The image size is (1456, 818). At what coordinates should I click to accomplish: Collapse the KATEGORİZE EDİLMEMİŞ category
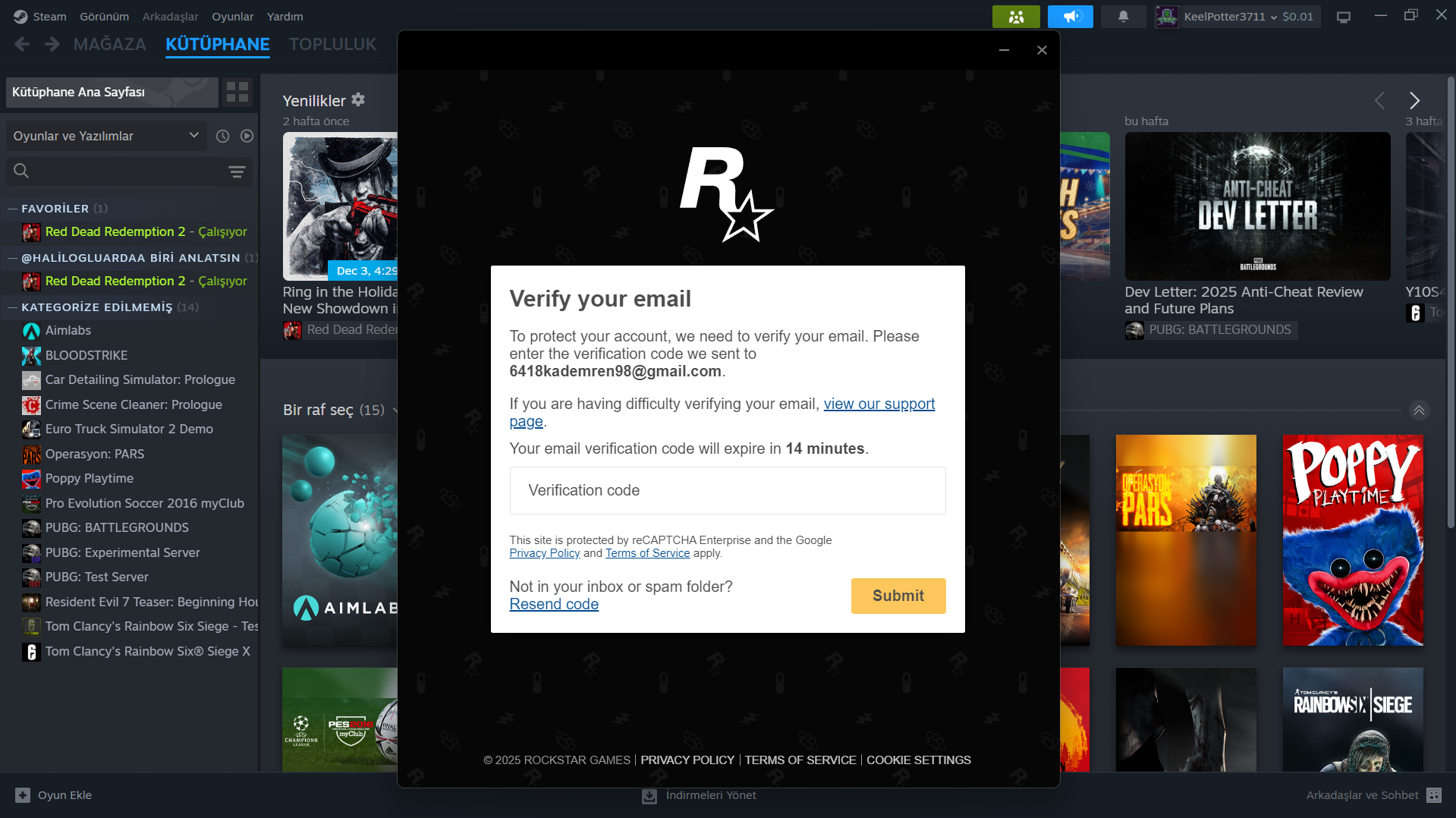[12, 307]
